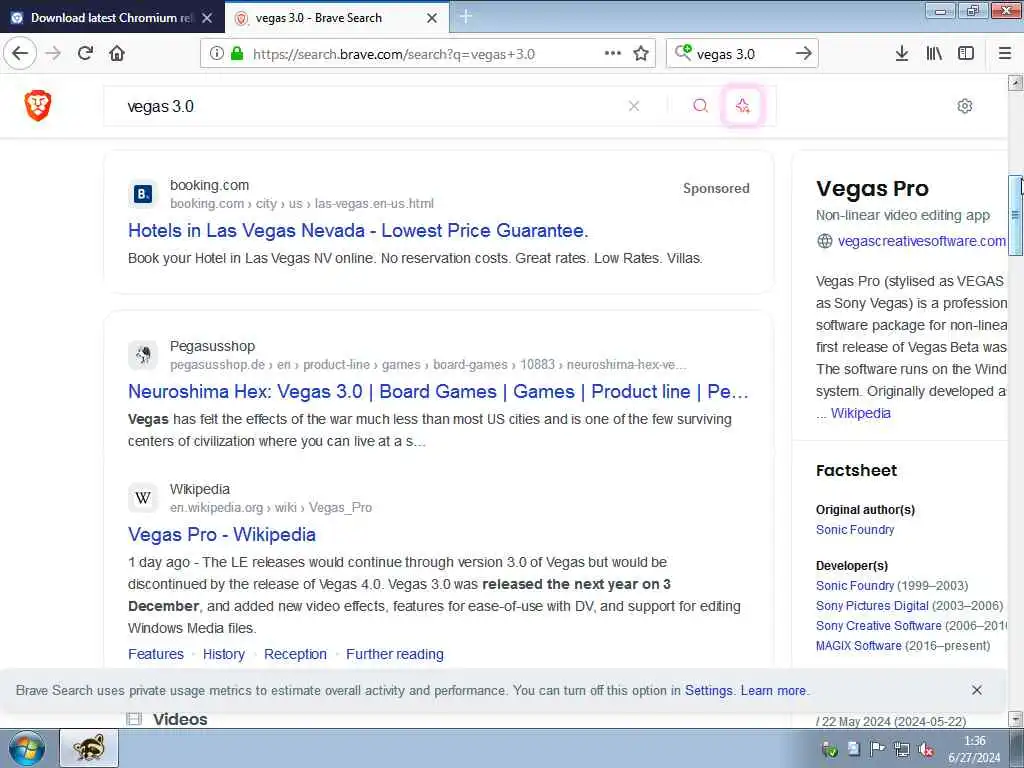Jump to Wikipedia Reception section
Image resolution: width=1024 pixels, height=768 pixels.
pyautogui.click(x=295, y=654)
